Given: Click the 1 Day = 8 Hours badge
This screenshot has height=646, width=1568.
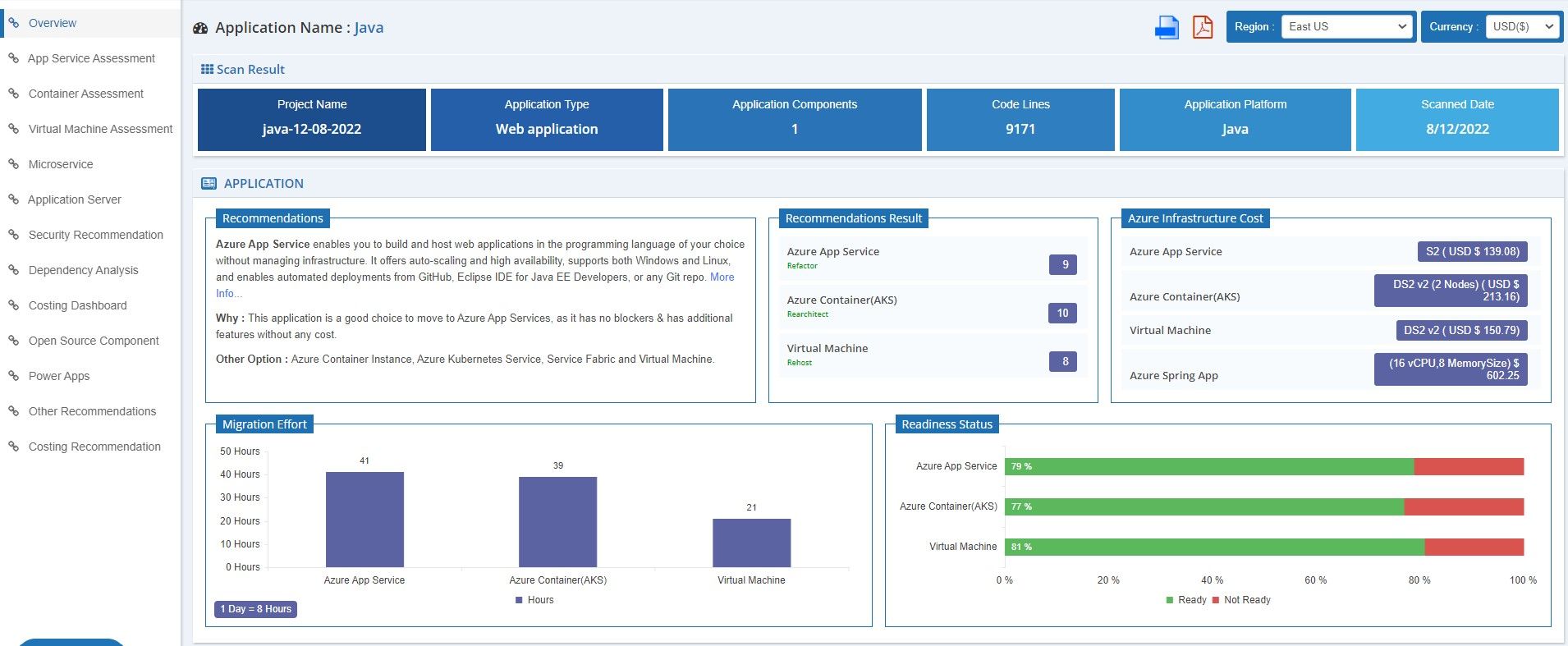Looking at the screenshot, I should coord(256,609).
